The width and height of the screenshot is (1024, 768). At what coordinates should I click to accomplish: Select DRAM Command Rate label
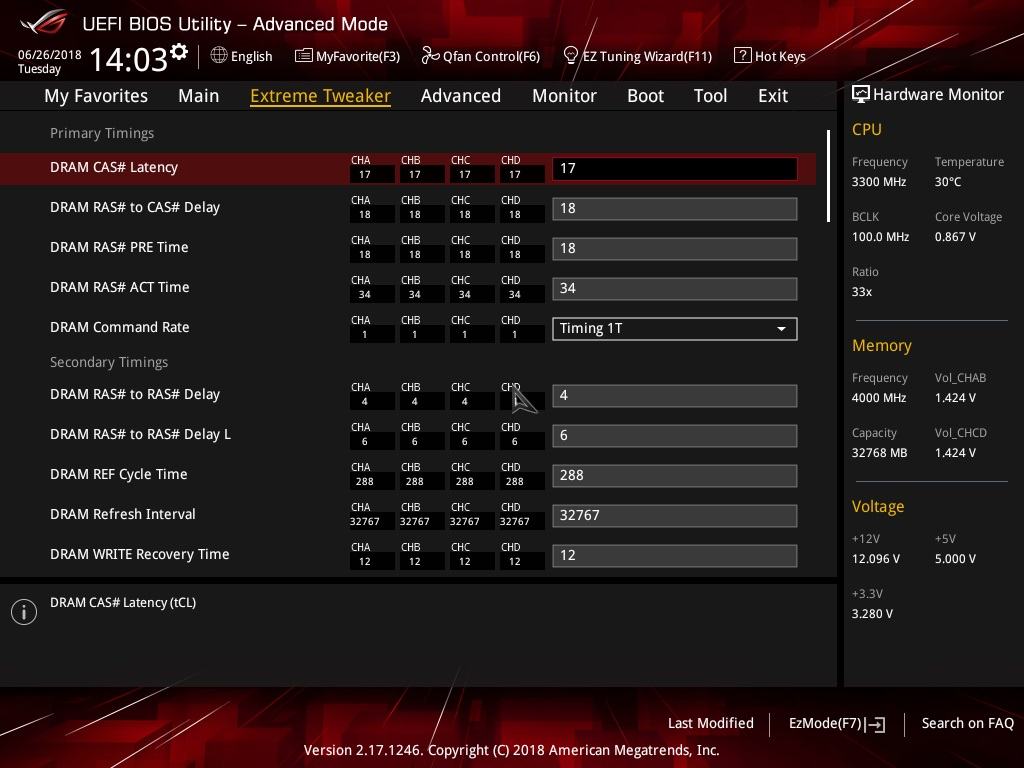(120, 327)
